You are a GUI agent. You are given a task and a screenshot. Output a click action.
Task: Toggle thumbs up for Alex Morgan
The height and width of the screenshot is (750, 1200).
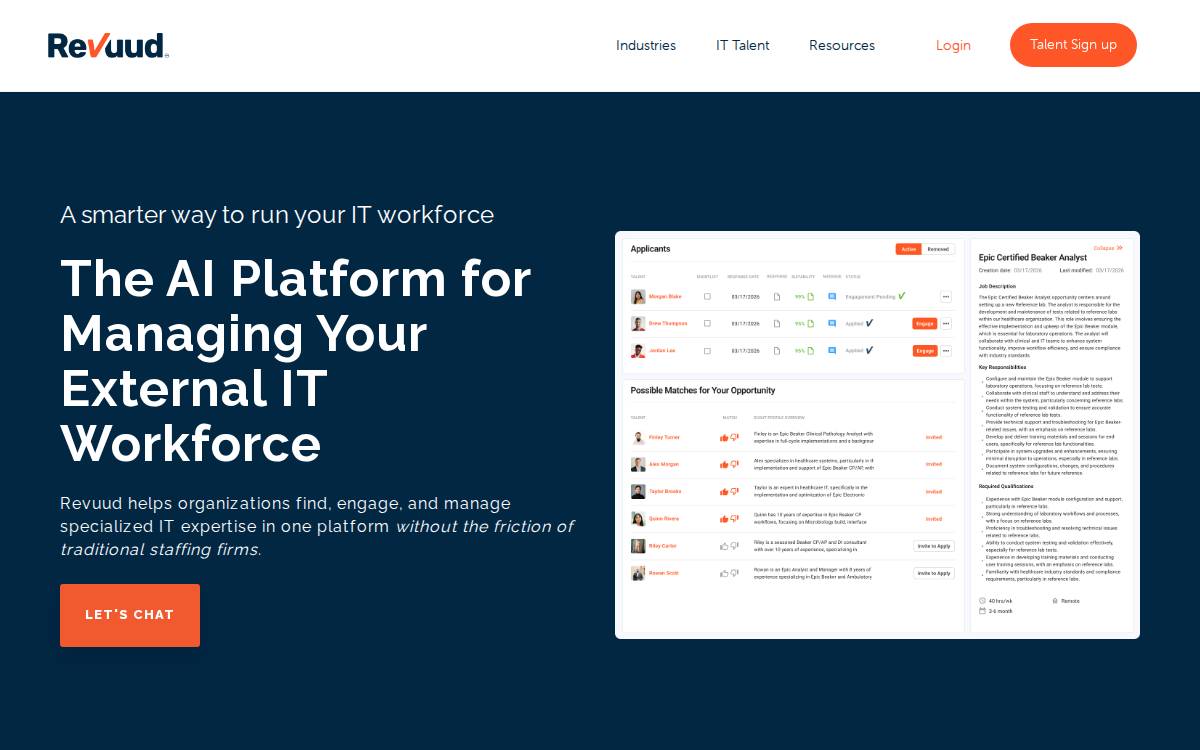724,465
